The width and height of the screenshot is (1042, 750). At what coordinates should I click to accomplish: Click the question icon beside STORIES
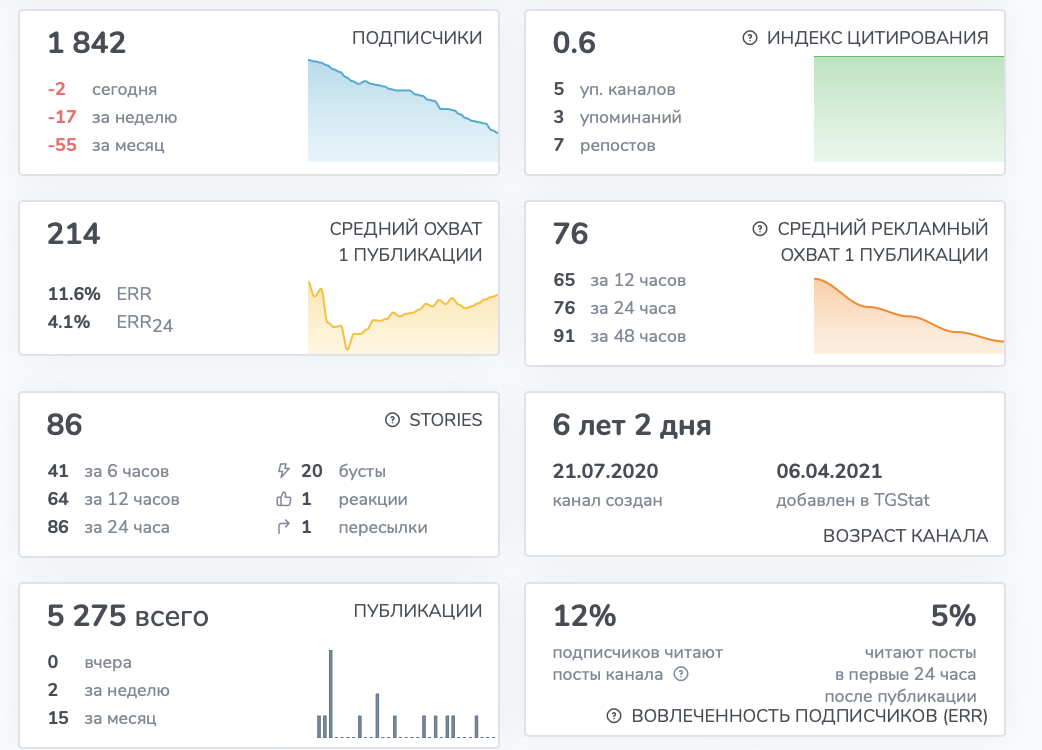coord(393,420)
